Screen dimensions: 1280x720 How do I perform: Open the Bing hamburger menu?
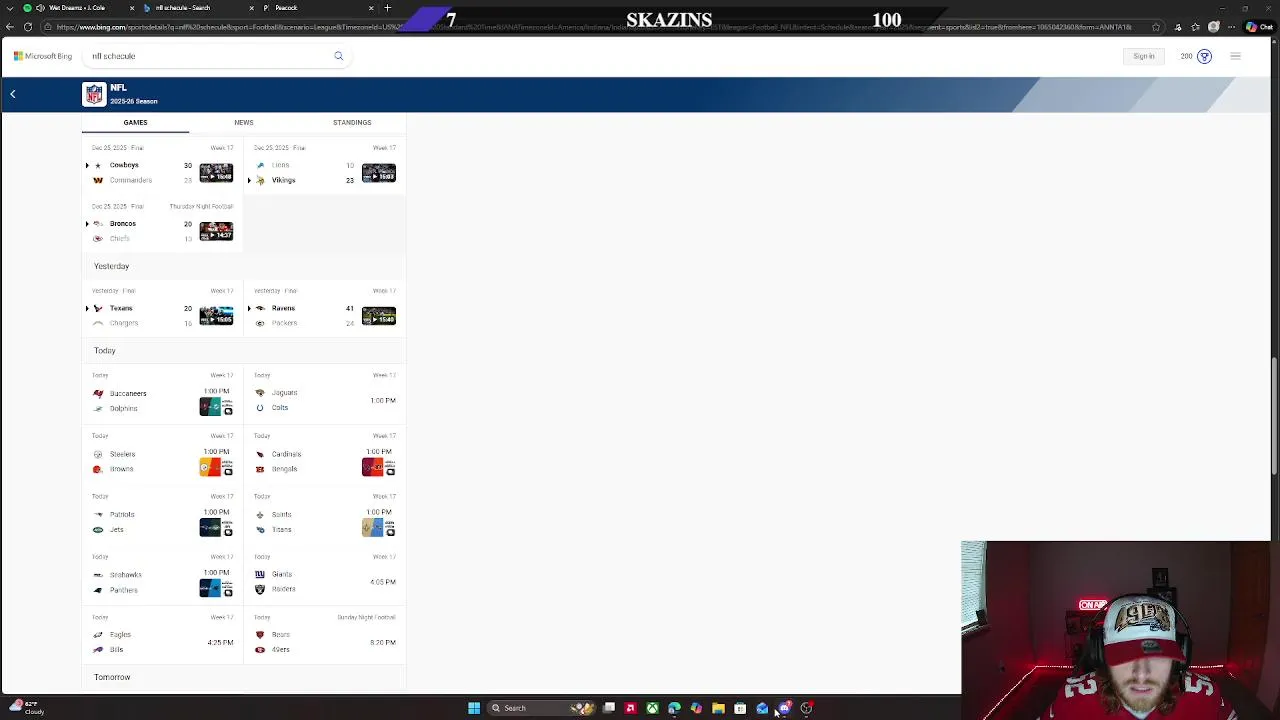coord(1235,56)
